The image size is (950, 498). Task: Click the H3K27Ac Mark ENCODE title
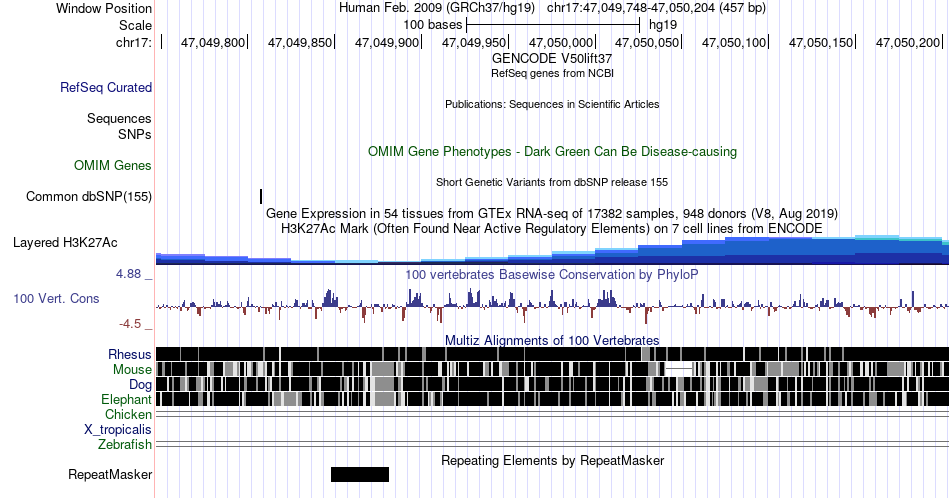[552, 228]
